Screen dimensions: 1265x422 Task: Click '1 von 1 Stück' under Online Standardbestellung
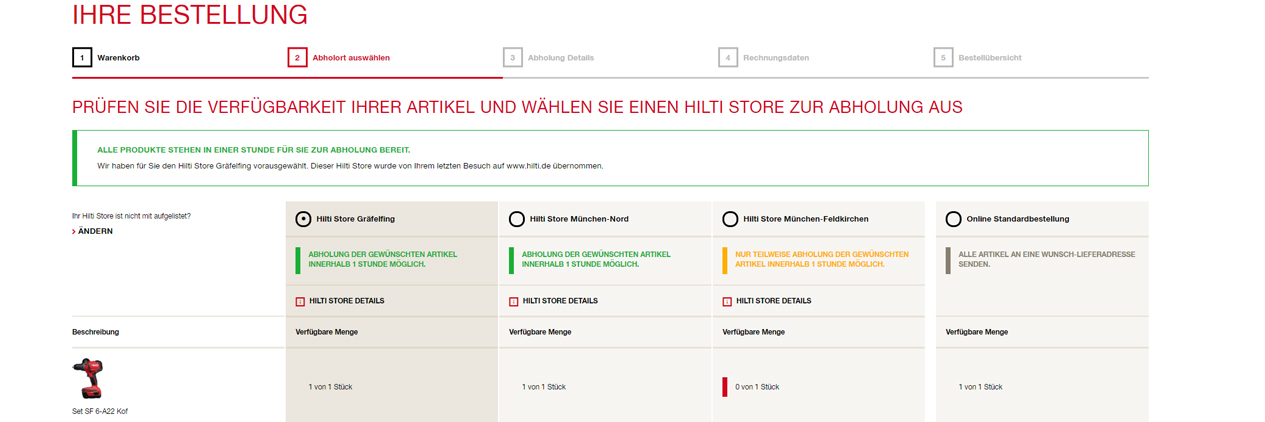pyautogui.click(x=980, y=387)
